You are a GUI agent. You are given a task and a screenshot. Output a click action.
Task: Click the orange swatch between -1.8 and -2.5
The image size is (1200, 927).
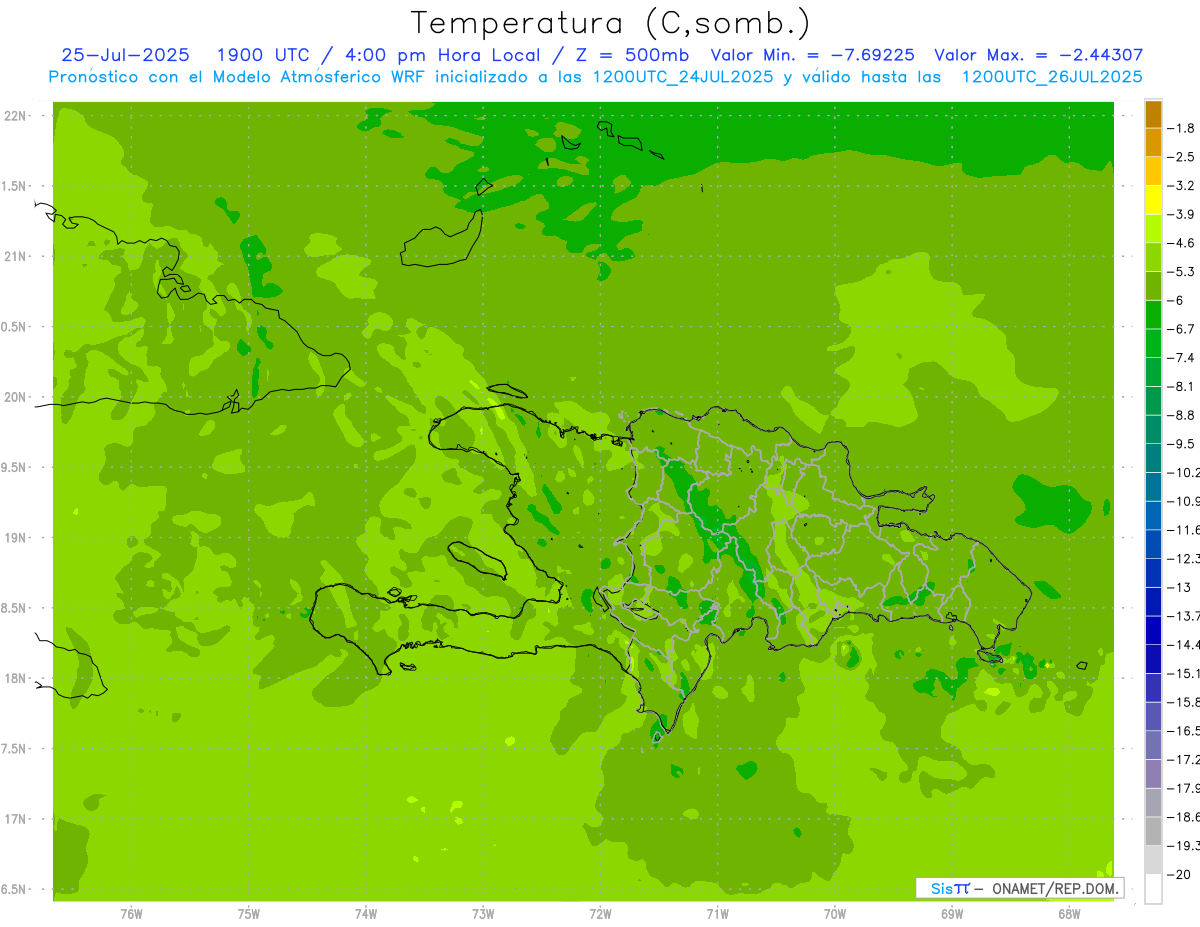(1153, 143)
